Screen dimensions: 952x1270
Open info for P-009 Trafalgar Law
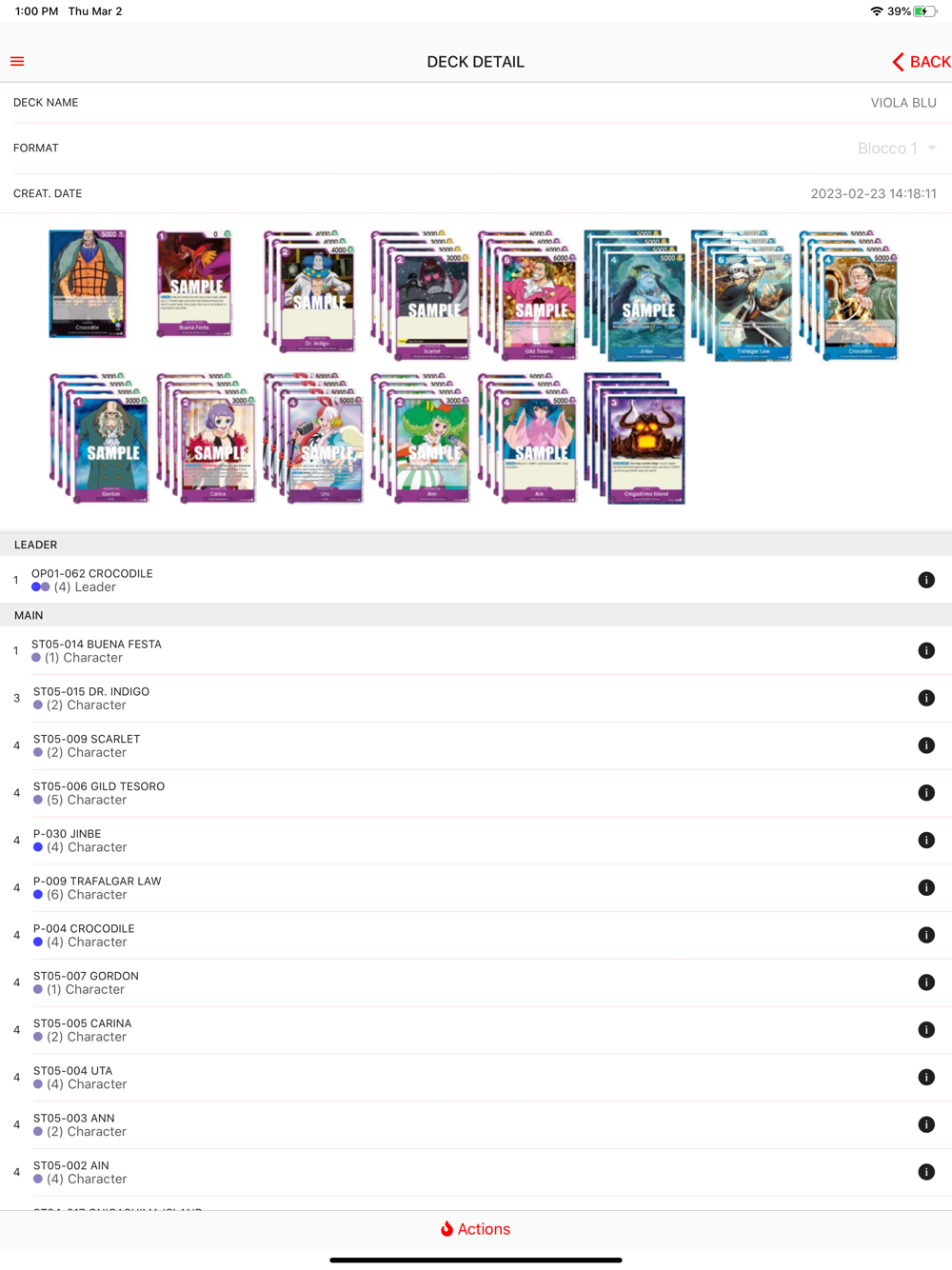[926, 887]
